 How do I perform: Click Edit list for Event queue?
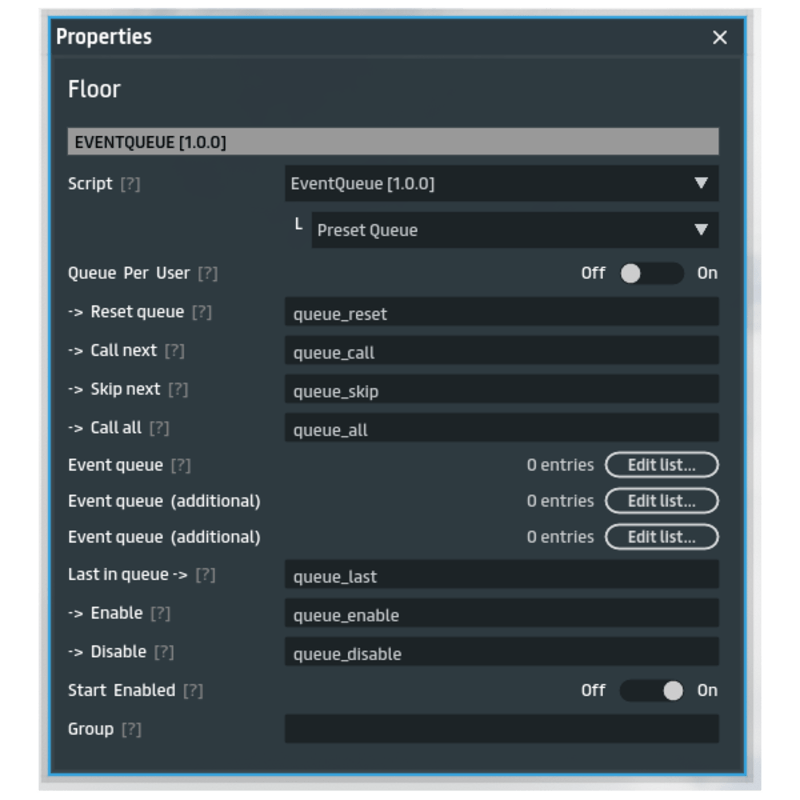pos(661,465)
